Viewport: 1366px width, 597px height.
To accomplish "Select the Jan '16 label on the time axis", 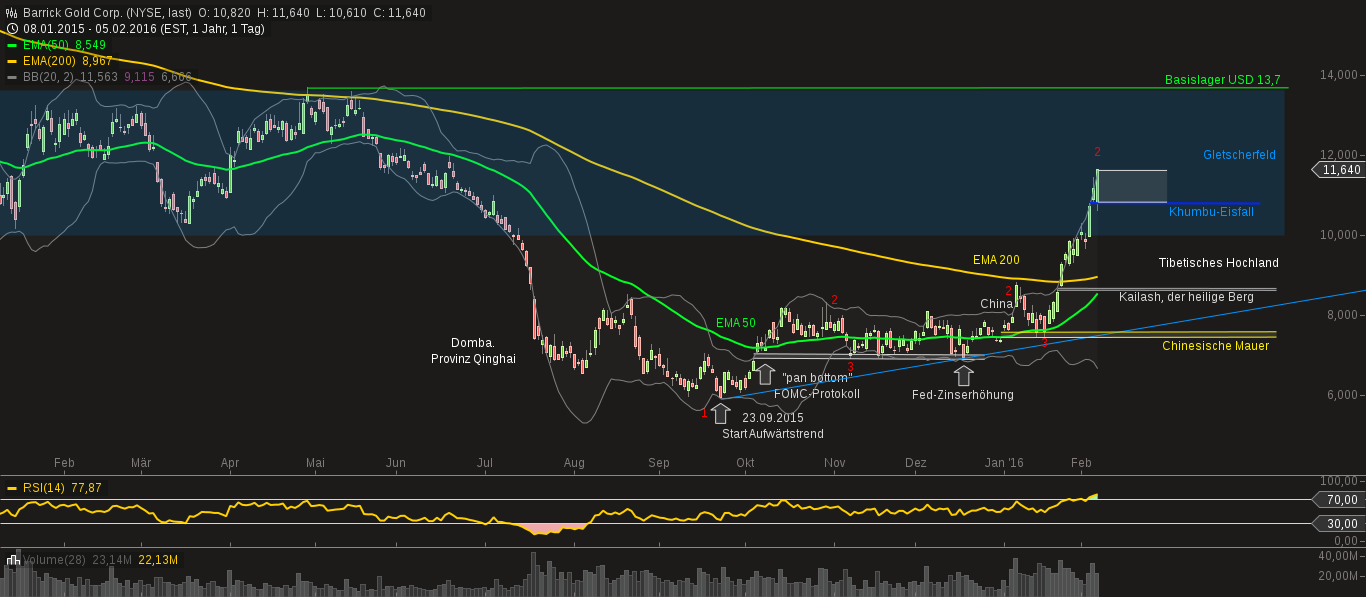I will tap(1004, 463).
